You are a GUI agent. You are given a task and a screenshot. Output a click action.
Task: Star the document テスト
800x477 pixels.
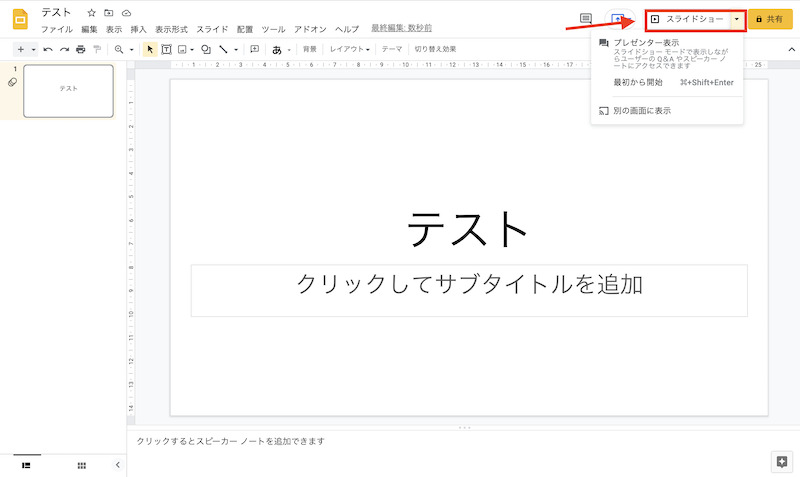tap(92, 13)
